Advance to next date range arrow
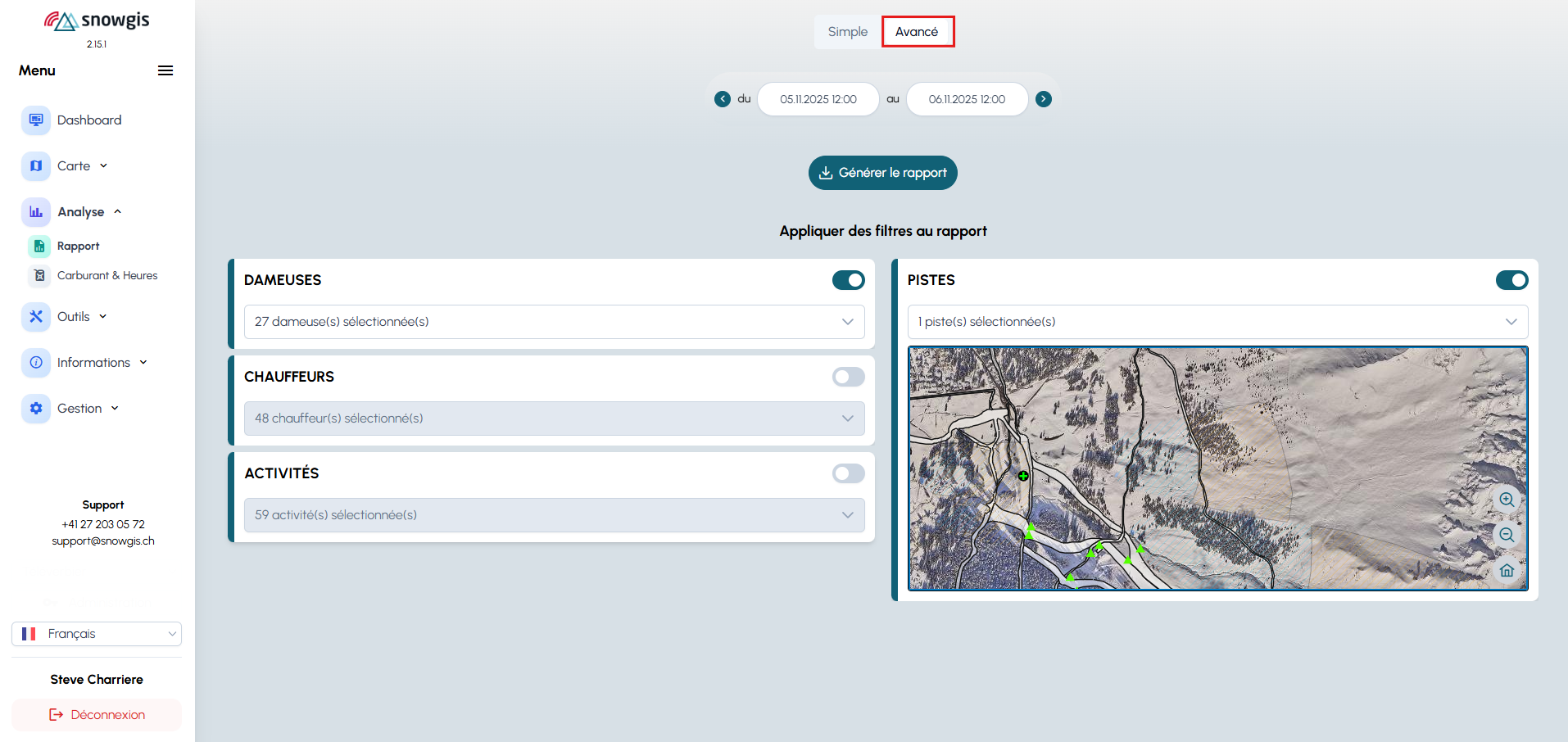Image resolution: width=1568 pixels, height=742 pixels. coord(1044,99)
